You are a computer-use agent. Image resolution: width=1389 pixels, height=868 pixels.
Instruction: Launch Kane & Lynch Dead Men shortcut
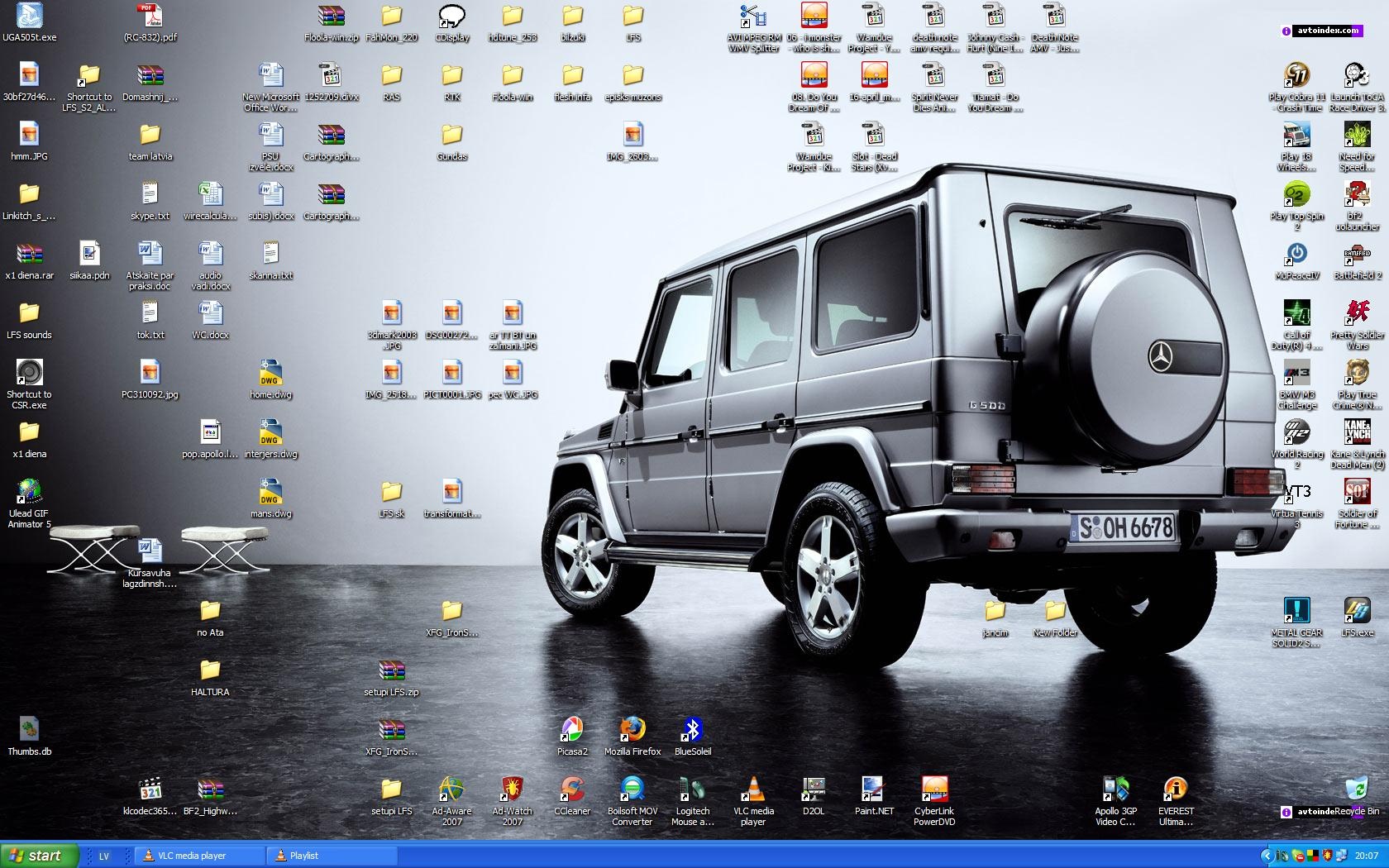[1357, 432]
